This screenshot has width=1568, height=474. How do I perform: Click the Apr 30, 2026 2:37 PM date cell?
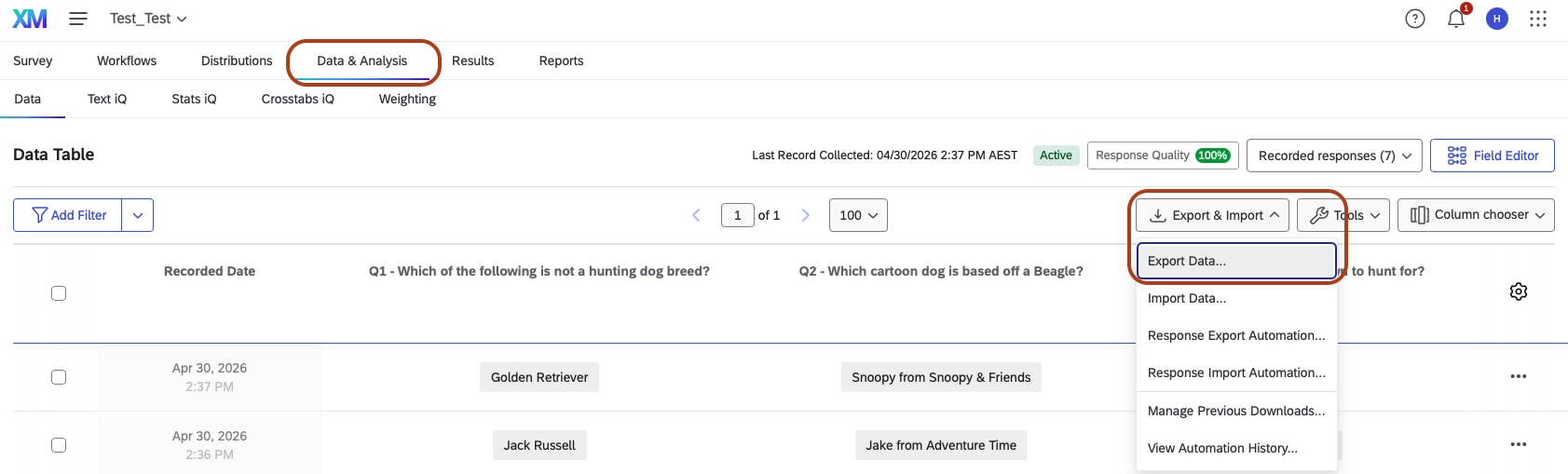tap(210, 377)
